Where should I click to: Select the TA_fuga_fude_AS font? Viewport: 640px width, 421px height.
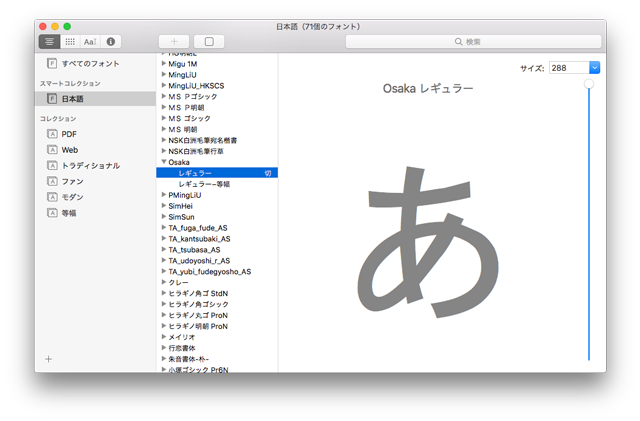pyautogui.click(x=198, y=228)
